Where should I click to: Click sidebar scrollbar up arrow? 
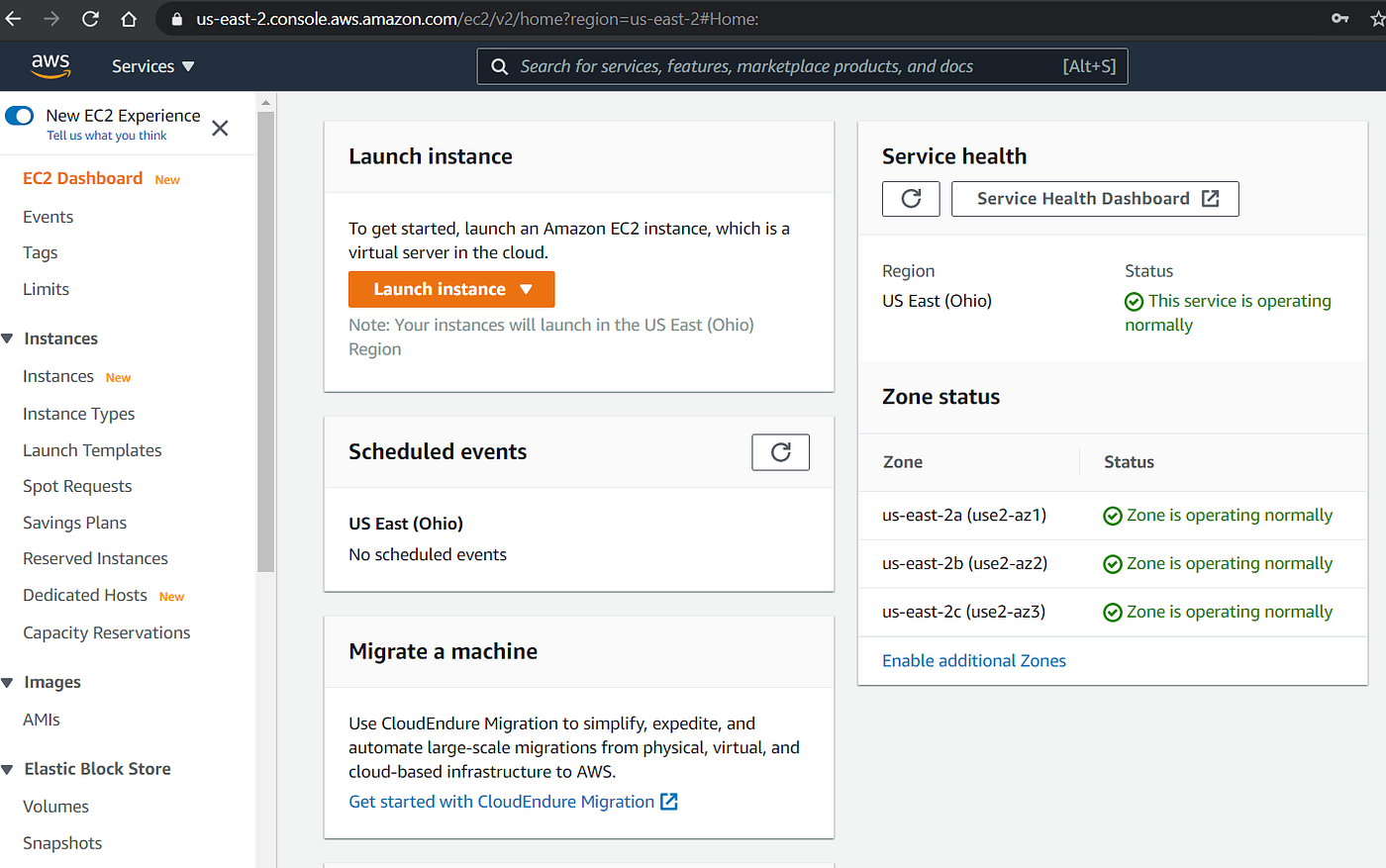[x=265, y=102]
